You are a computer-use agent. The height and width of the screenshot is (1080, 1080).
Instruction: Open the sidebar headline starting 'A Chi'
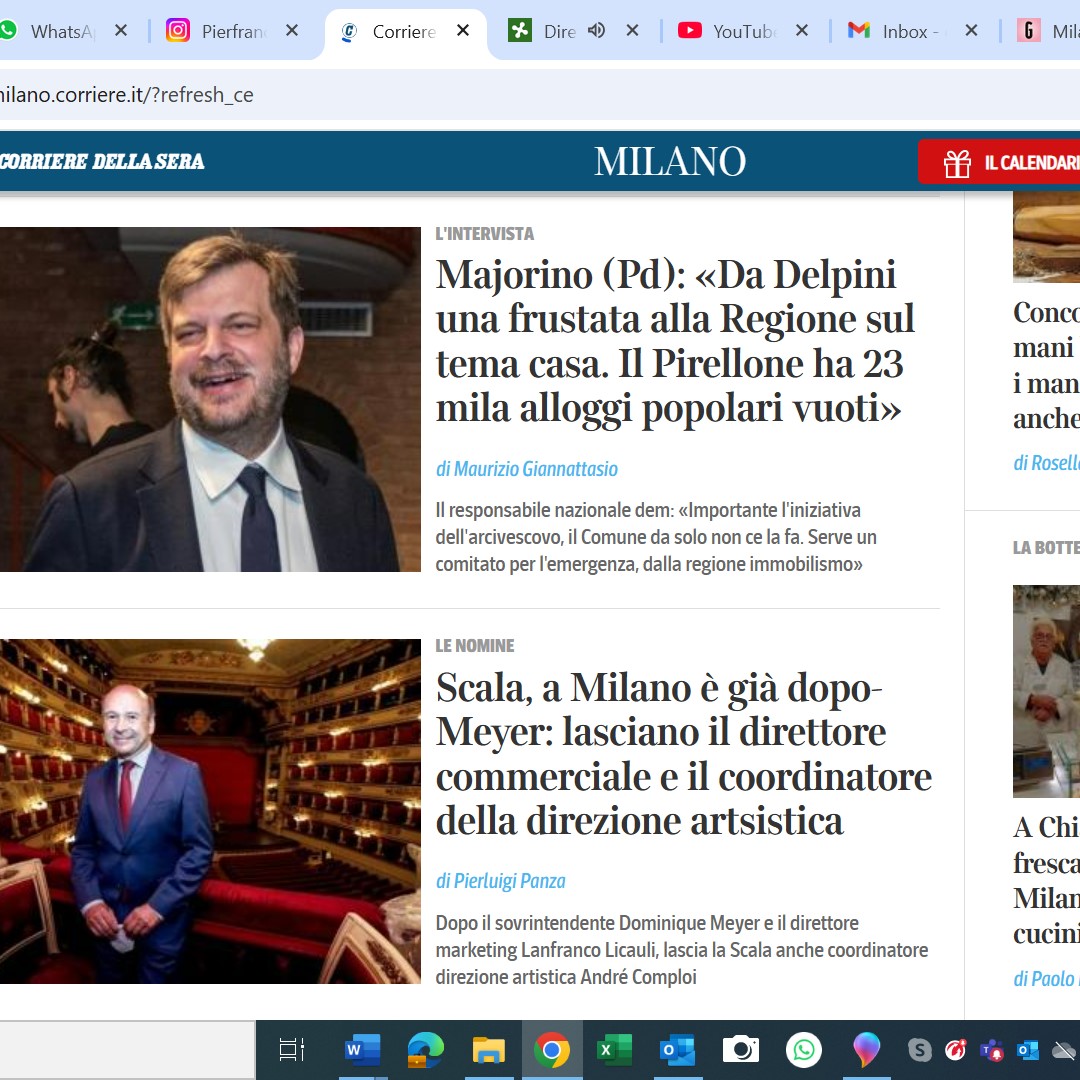point(1046,880)
